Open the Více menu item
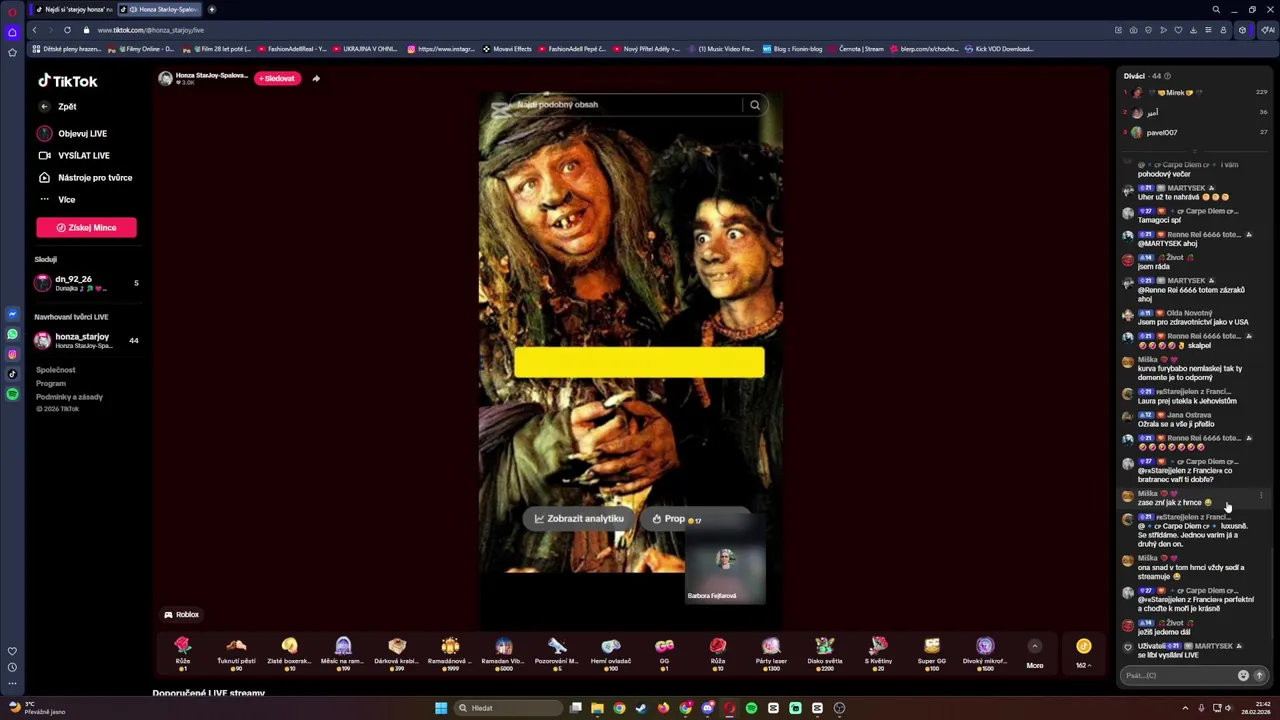This screenshot has width=1280, height=720. [x=57, y=199]
